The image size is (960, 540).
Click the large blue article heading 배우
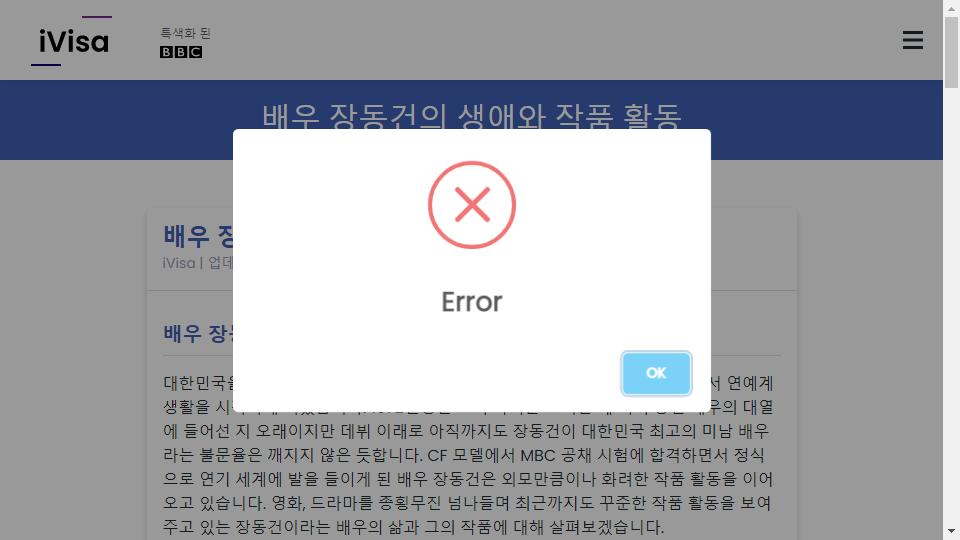197,236
